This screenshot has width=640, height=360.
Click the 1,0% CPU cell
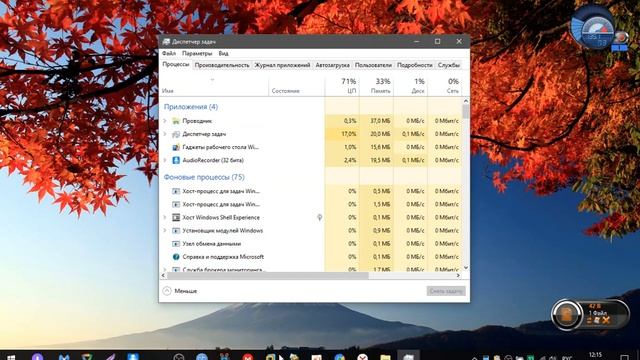[x=342, y=147]
